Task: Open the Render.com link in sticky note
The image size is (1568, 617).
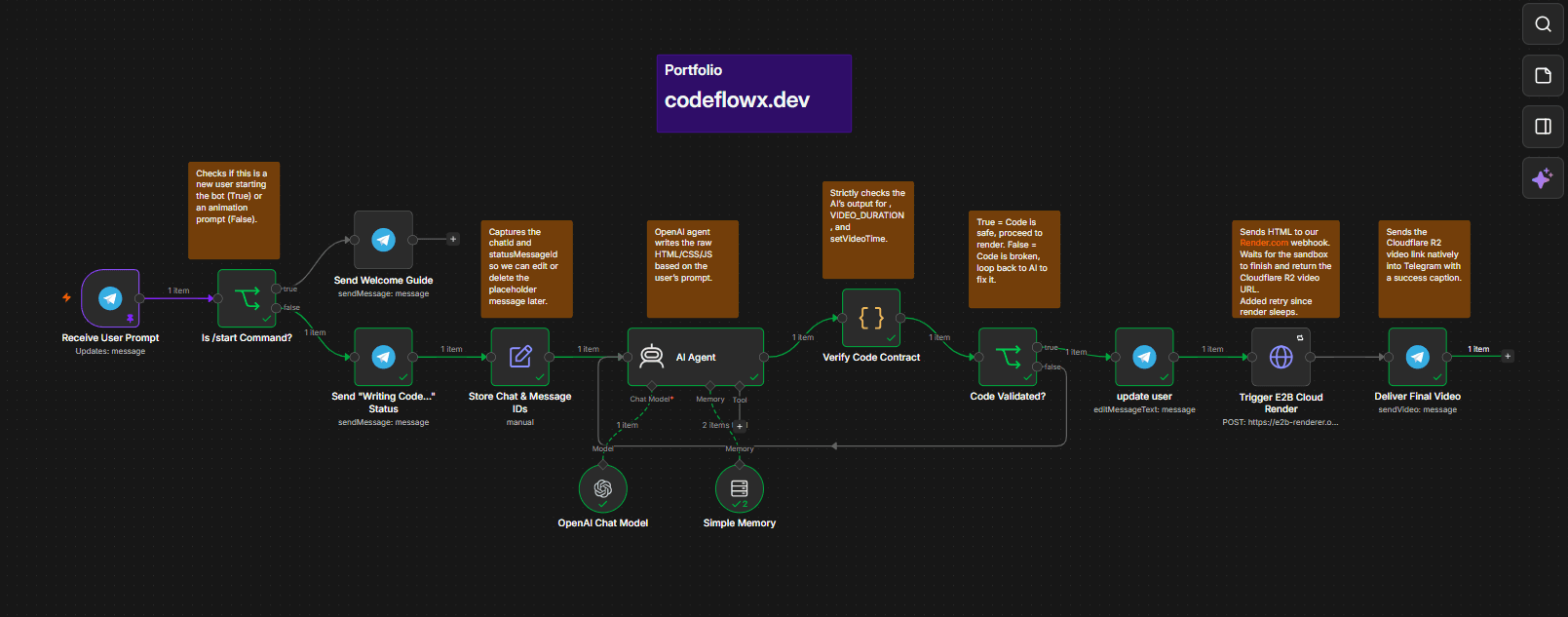Action: [1264, 244]
